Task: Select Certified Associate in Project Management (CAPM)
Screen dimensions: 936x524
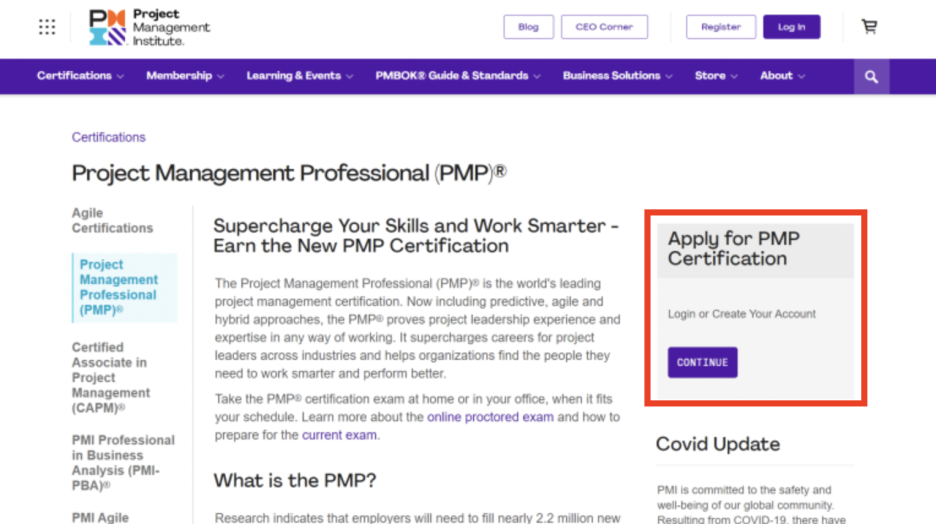Action: [x=110, y=377]
